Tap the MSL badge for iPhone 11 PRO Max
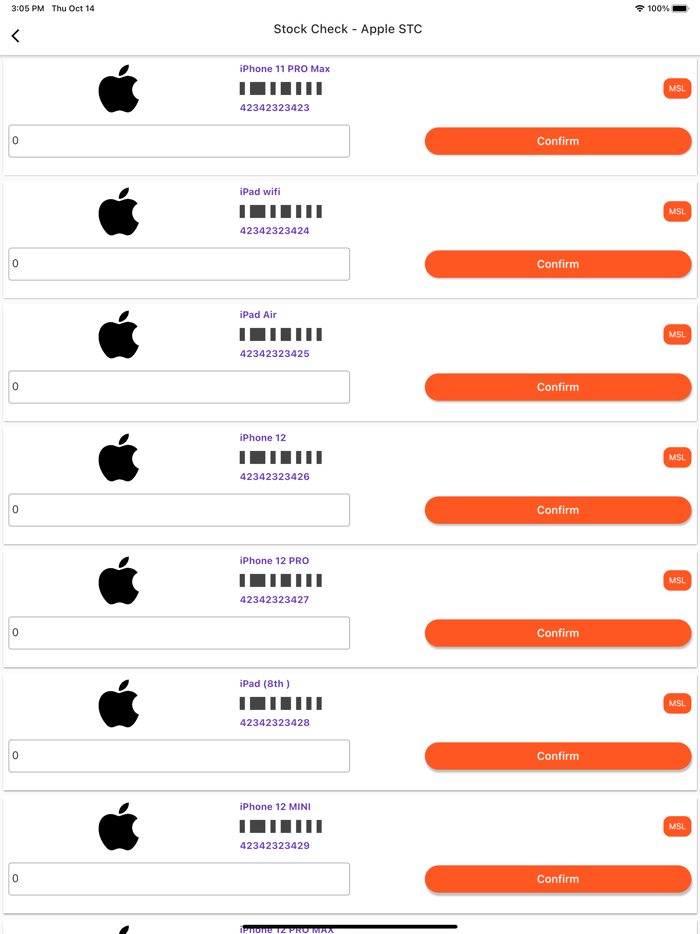The width and height of the screenshot is (700, 934). click(x=677, y=88)
